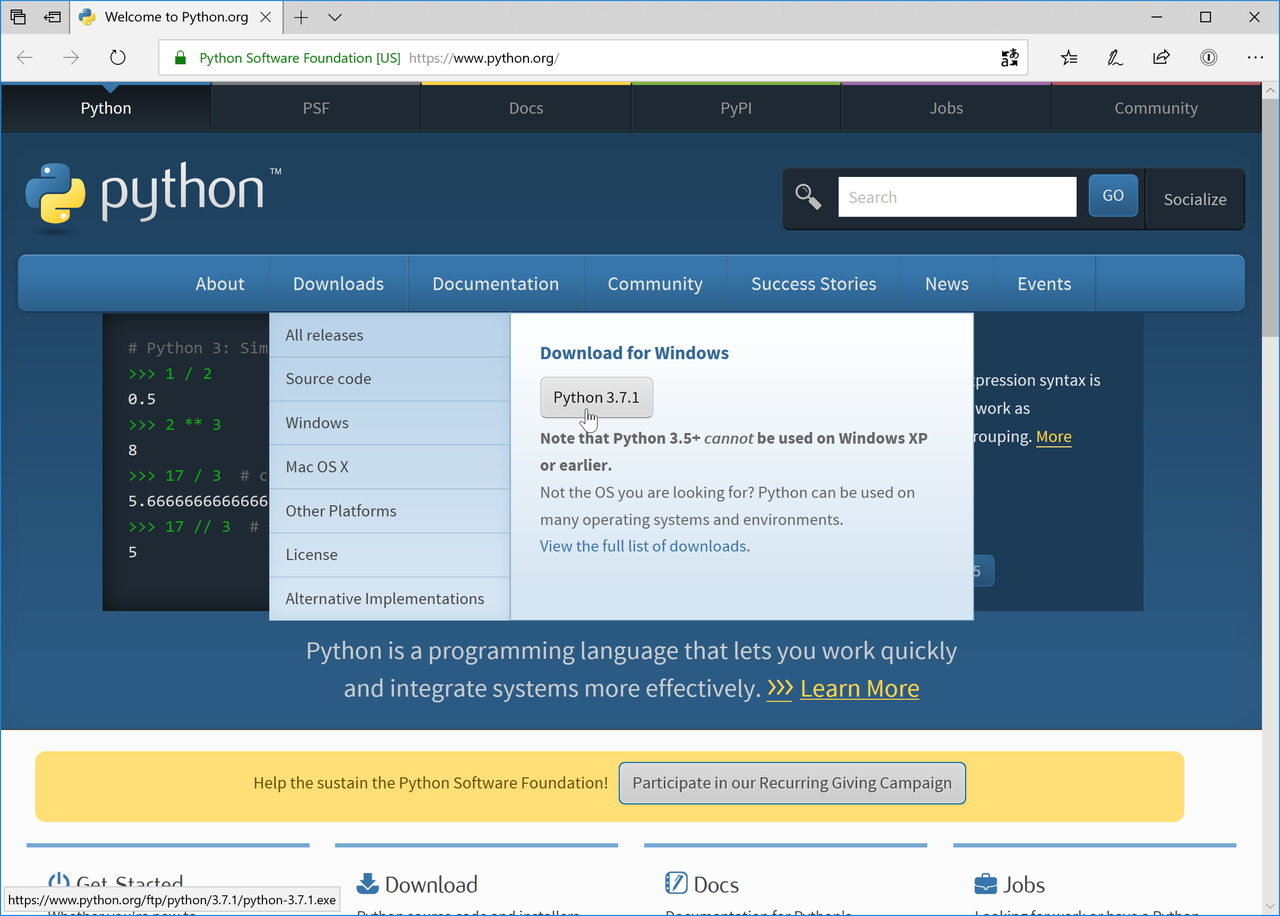Image resolution: width=1280 pixels, height=916 pixels.
Task: Add page to favorites via the star icon
Action: coord(1068,57)
